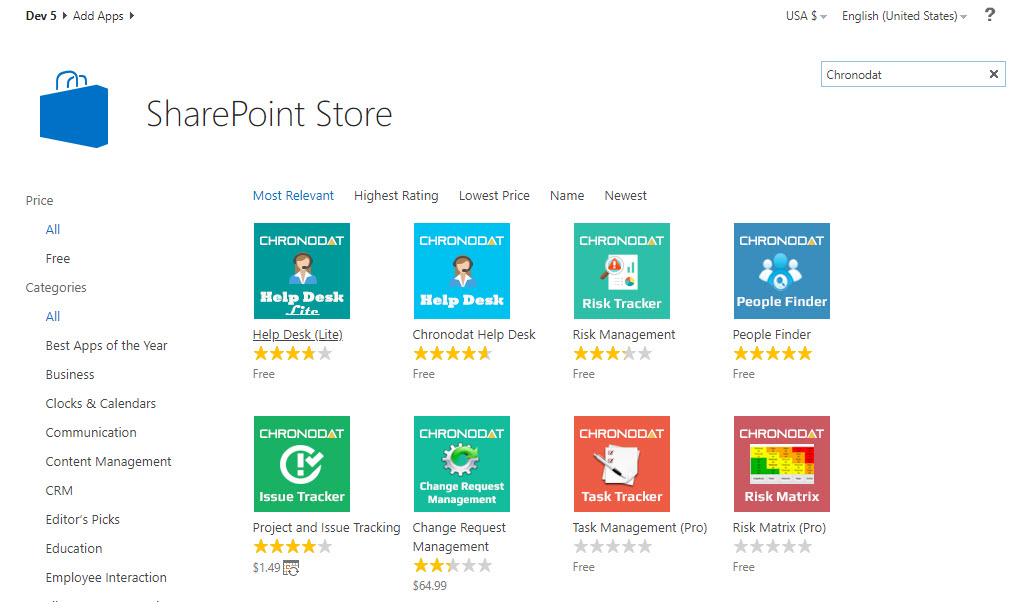Open the Risk Matrix app tile
The height and width of the screenshot is (602, 1016).
[x=781, y=464]
